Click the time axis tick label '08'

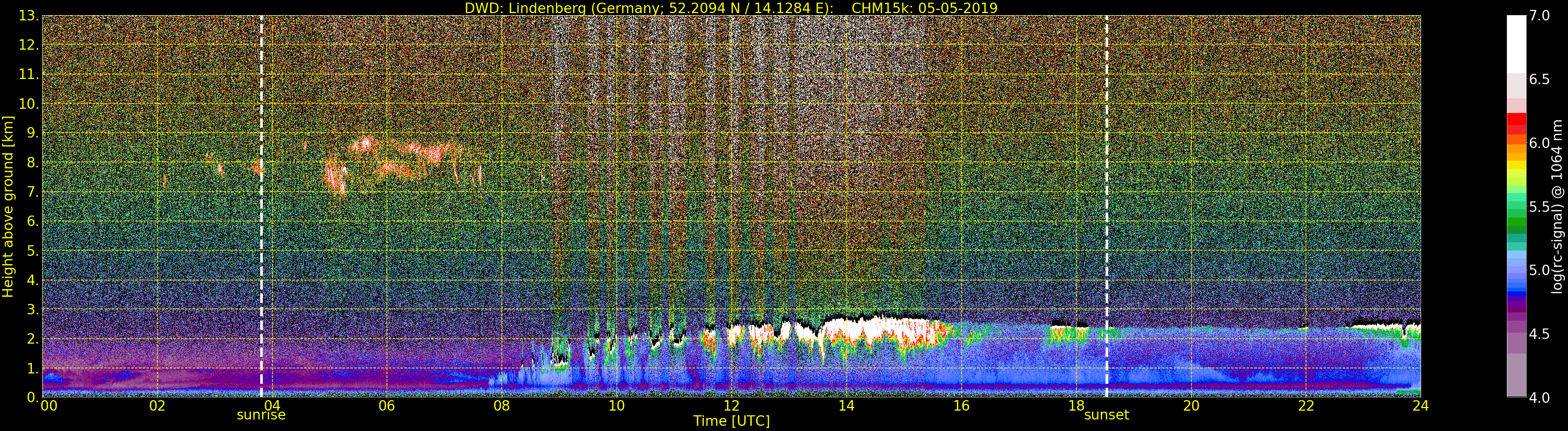(x=502, y=406)
